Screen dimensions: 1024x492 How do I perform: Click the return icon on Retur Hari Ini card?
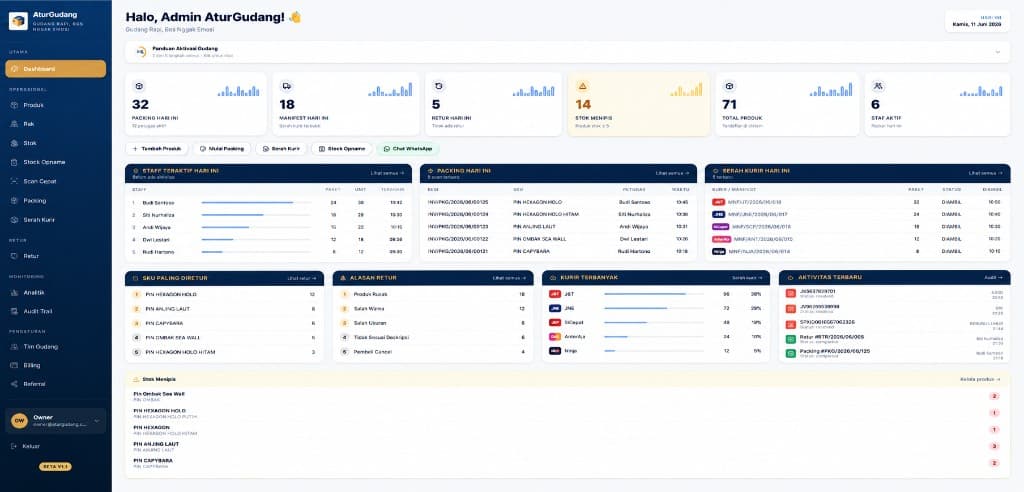pos(439,86)
